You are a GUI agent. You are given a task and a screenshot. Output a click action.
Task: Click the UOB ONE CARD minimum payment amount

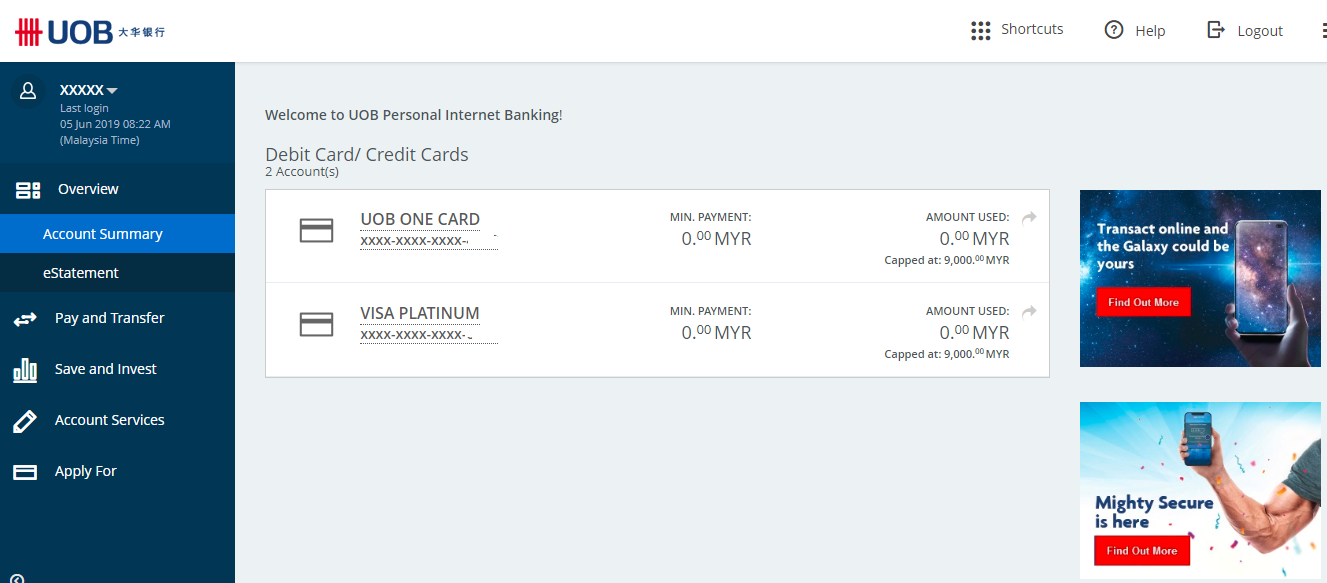[x=716, y=239]
